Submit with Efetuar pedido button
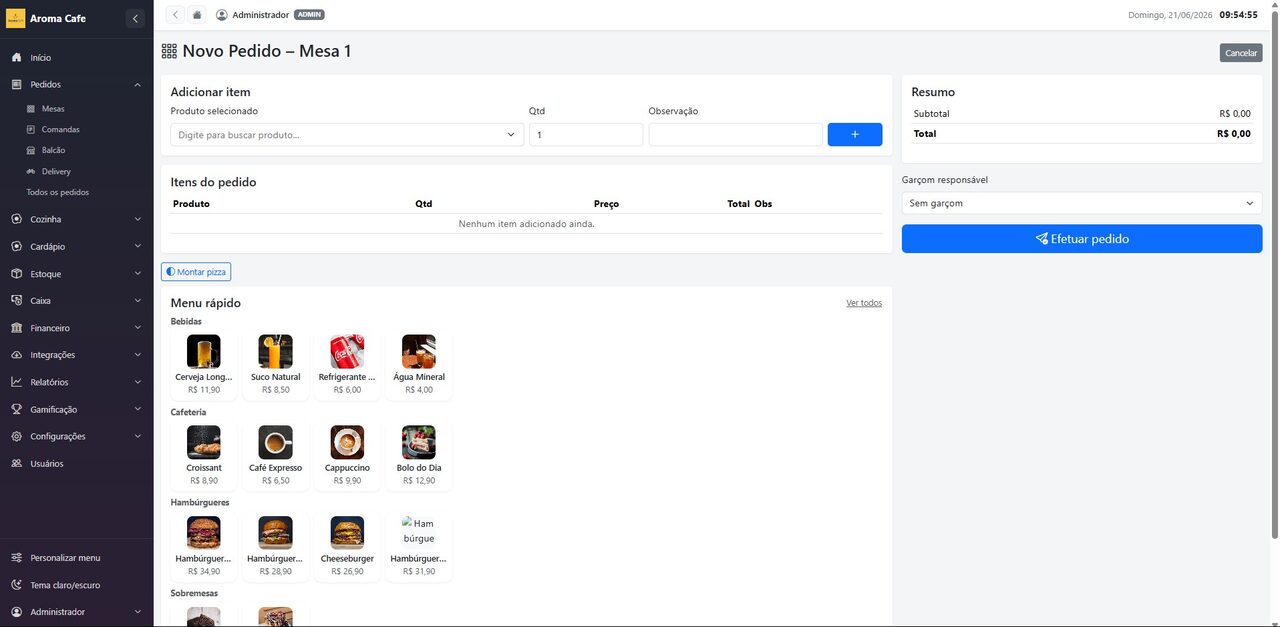1280x627 pixels. pos(1082,239)
